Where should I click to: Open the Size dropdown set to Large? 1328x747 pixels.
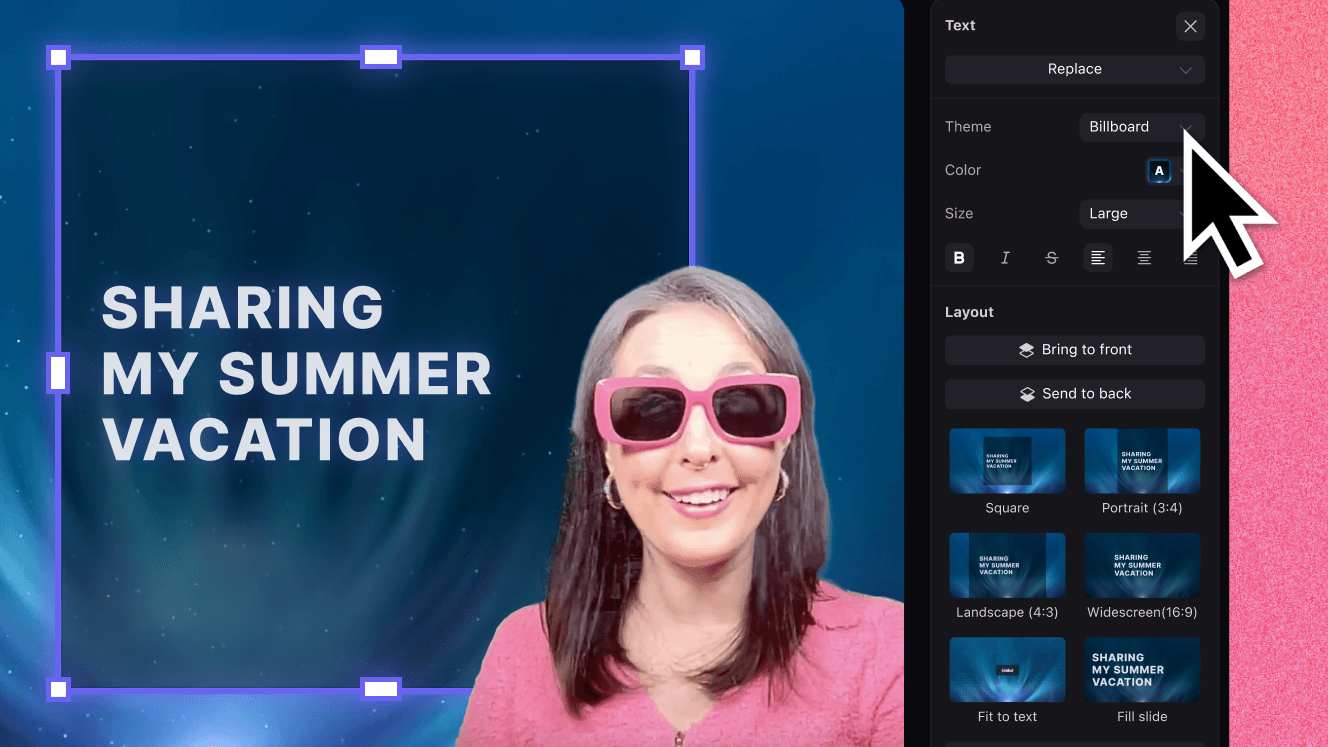click(1142, 213)
